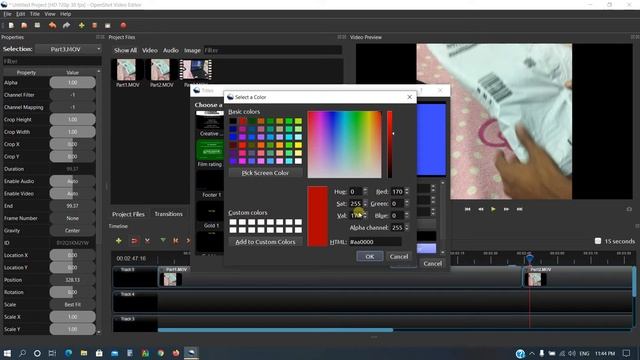Click the Scale X property value
The image size is (640, 360).
[73, 317]
